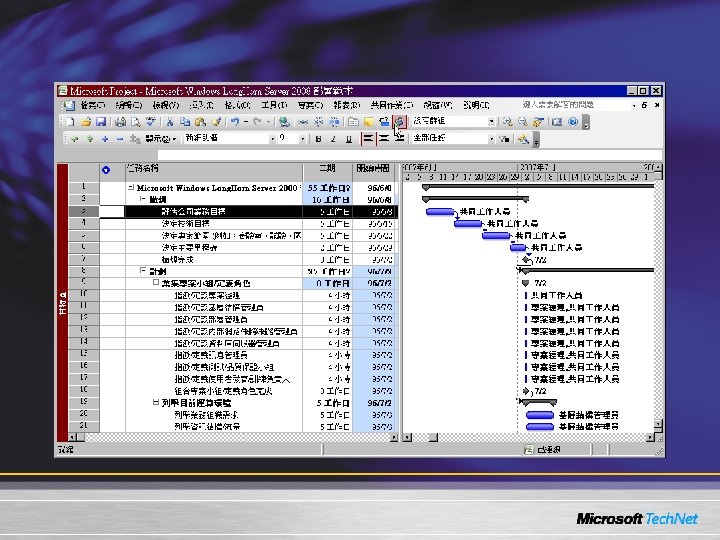Image resolution: width=720 pixels, height=540 pixels.
Task: Collapse the summary task in row 2
Action: 143,199
